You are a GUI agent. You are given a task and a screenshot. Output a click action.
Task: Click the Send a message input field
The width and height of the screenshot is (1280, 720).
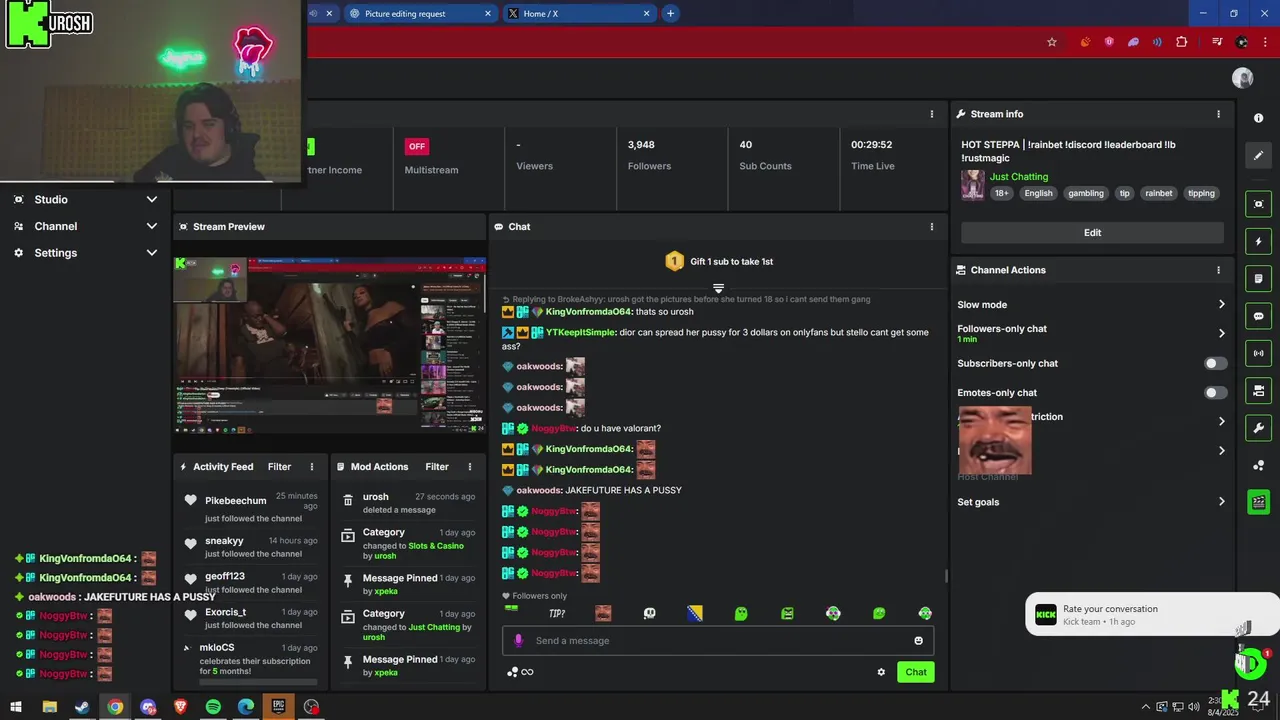[718, 641]
